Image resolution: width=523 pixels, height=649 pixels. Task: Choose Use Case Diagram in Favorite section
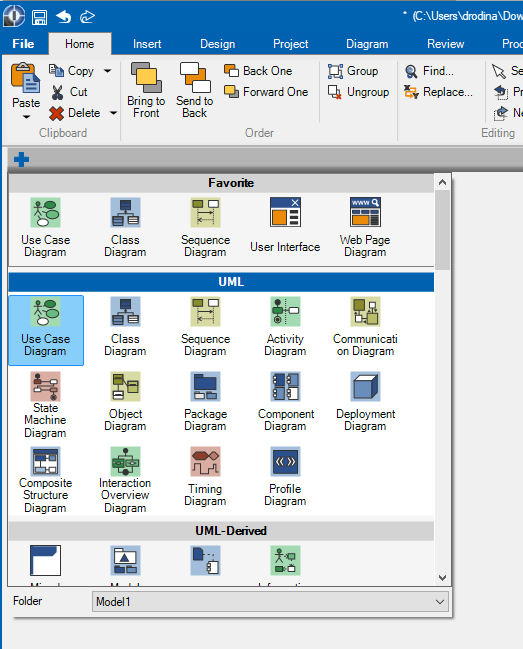46,228
